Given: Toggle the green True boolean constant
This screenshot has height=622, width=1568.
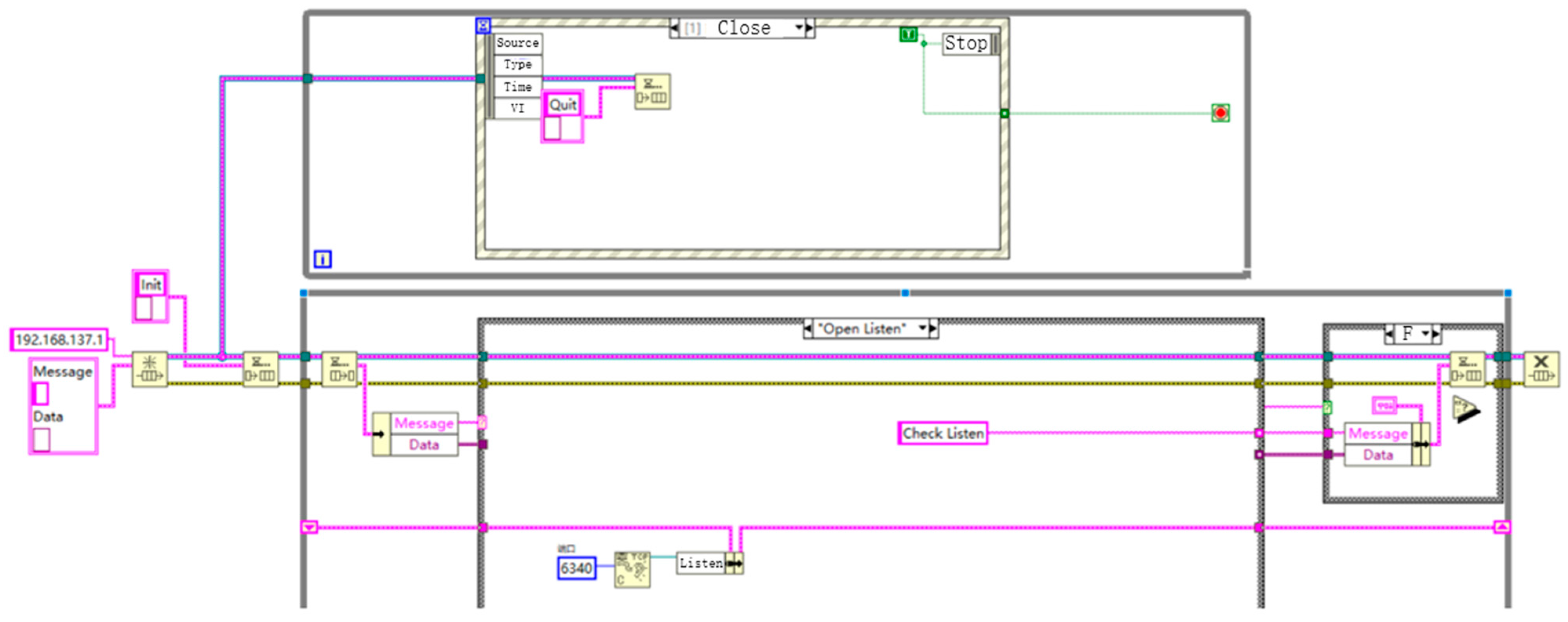Looking at the screenshot, I should 907,35.
